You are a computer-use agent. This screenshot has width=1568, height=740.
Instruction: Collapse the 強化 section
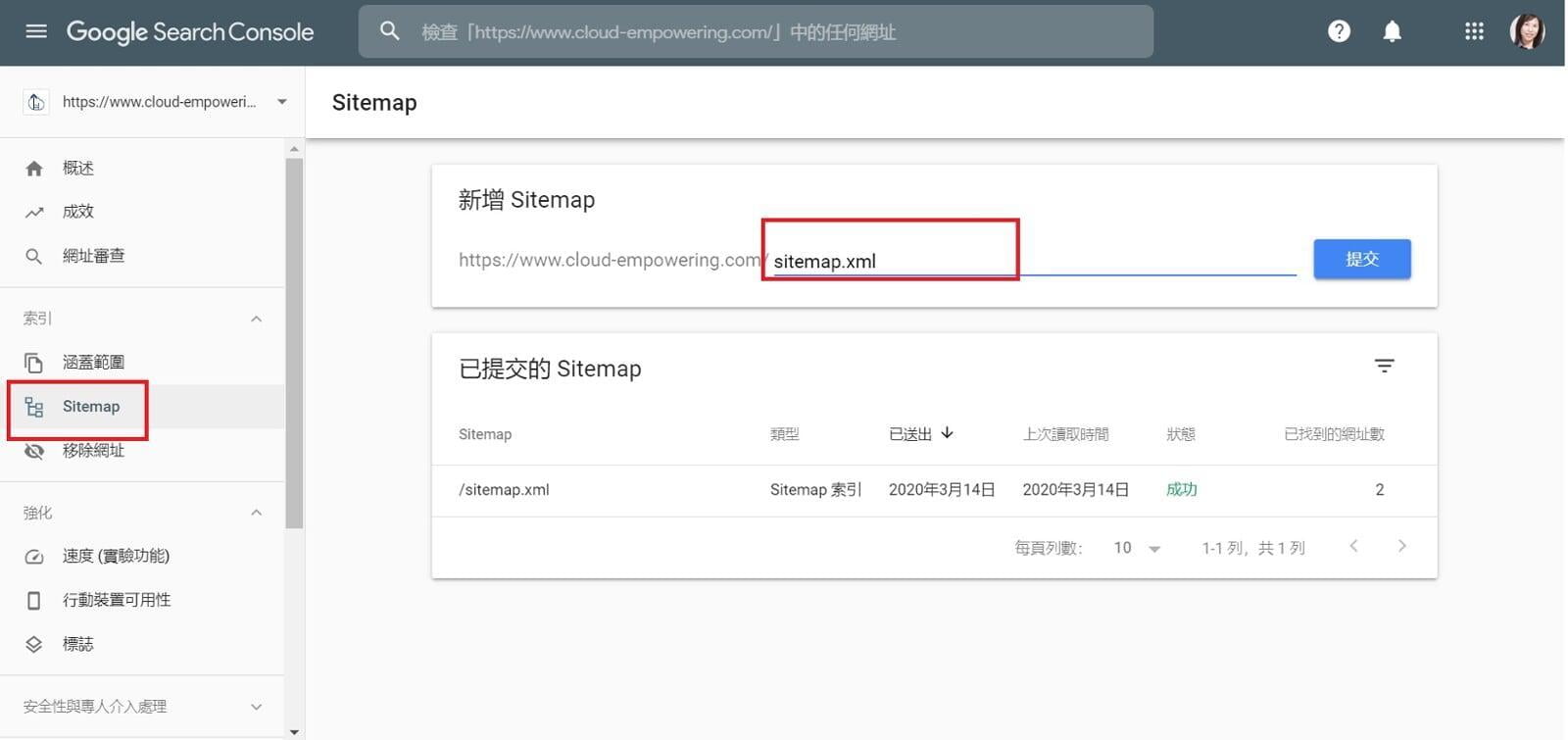pyautogui.click(x=256, y=513)
